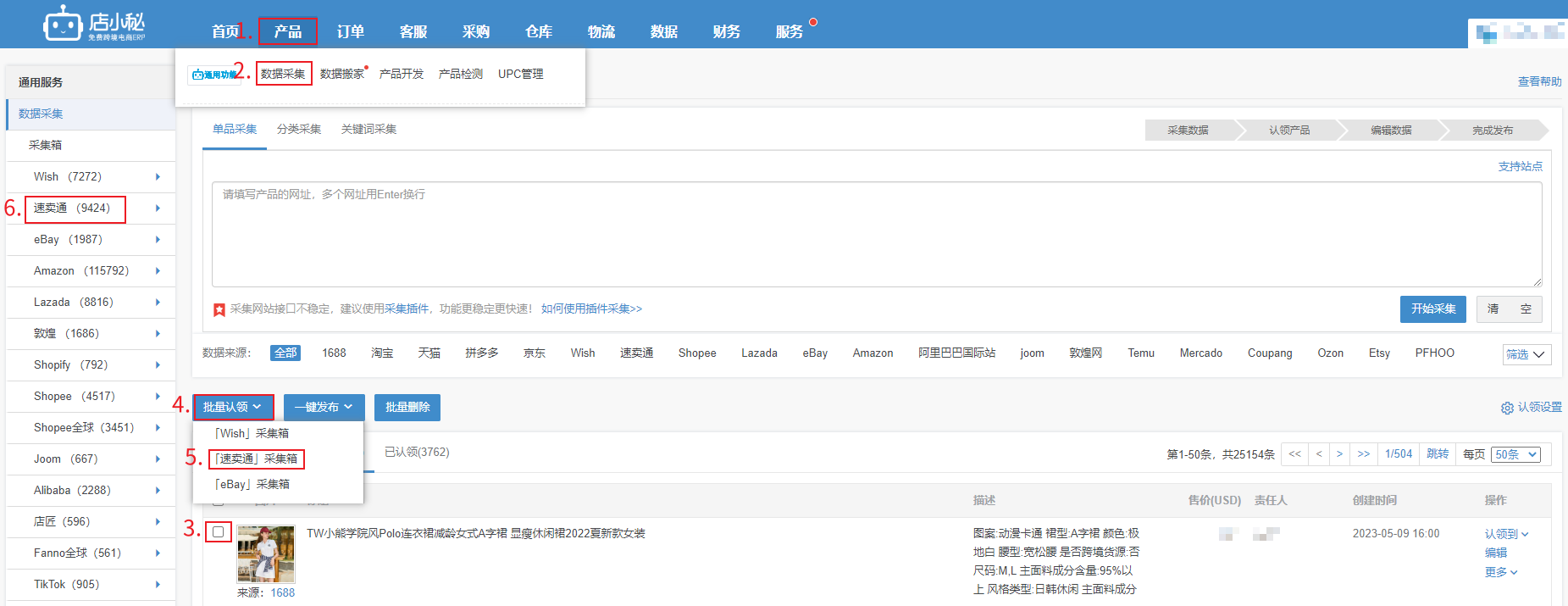
Task: Click the 批量删除 button
Action: pos(407,407)
